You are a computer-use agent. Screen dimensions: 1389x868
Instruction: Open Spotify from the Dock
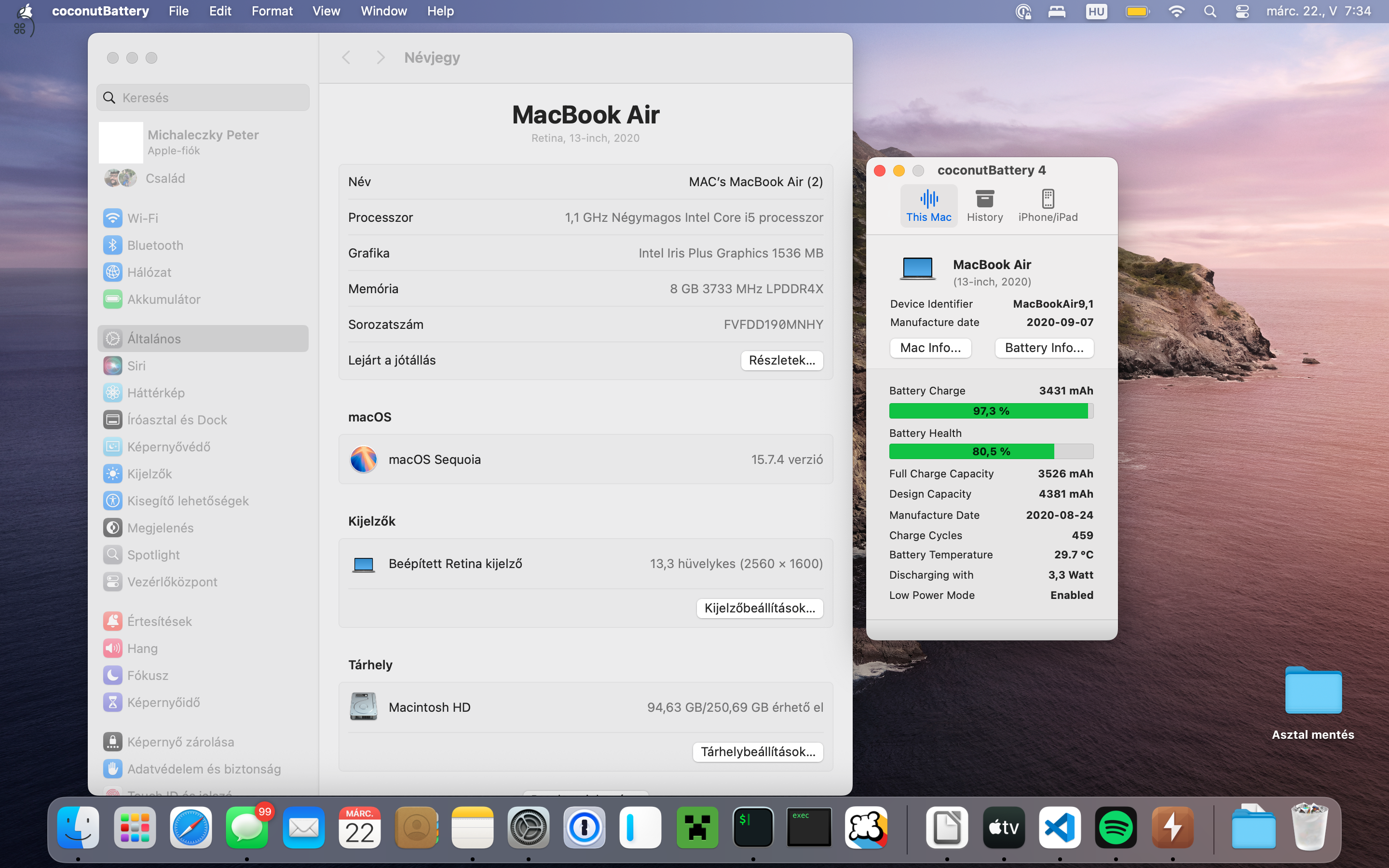pyautogui.click(x=1117, y=827)
